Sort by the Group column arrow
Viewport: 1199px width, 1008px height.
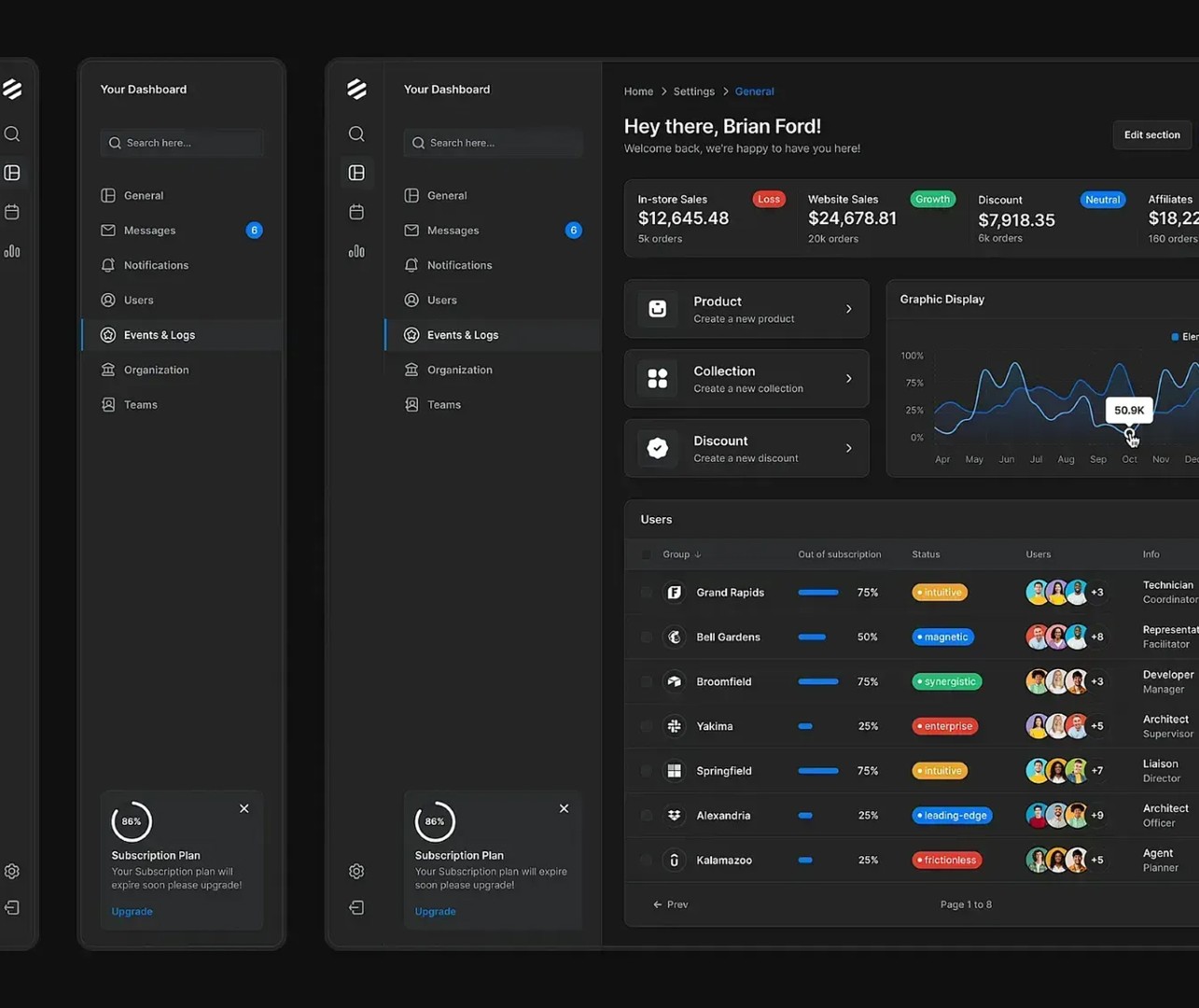(698, 554)
